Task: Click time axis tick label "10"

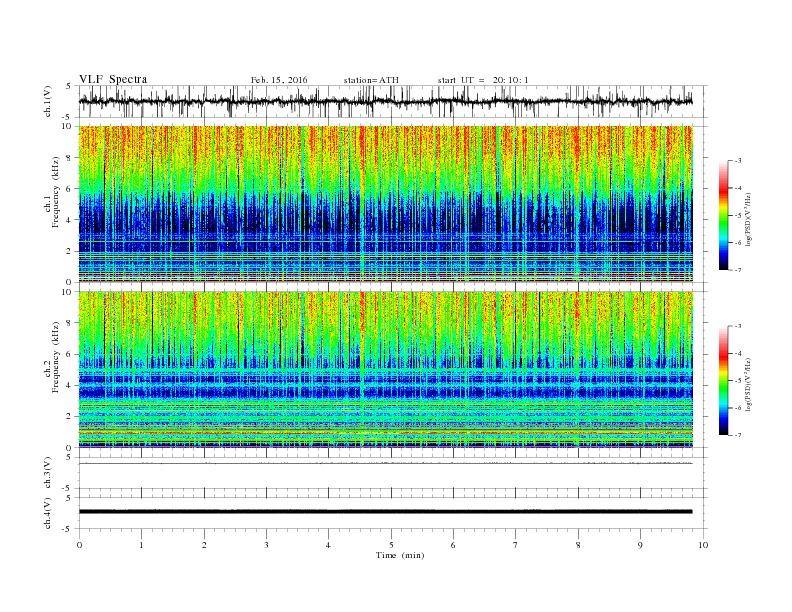Action: point(703,545)
